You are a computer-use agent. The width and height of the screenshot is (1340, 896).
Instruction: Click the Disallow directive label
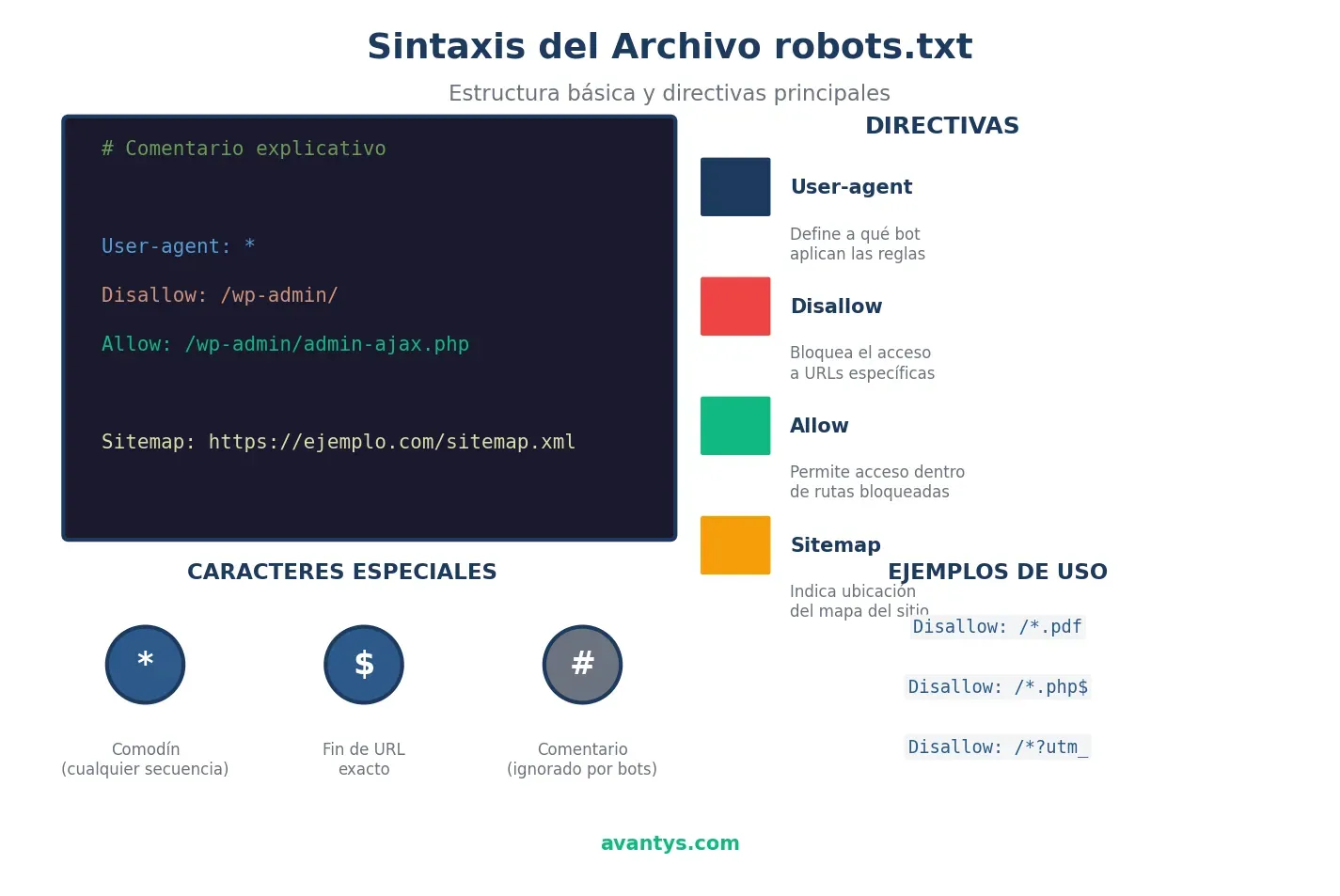click(x=836, y=307)
